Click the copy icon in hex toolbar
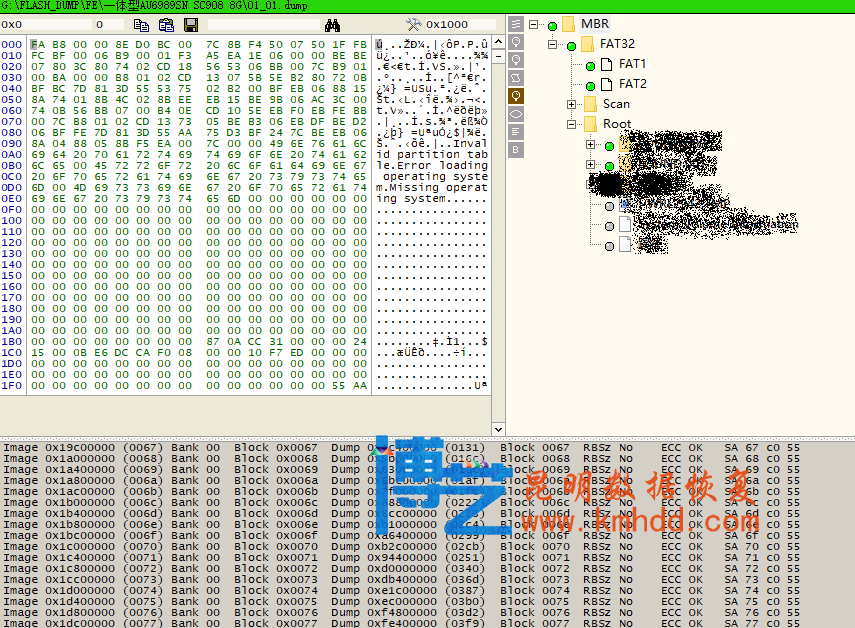The image size is (855, 628). [x=141, y=24]
